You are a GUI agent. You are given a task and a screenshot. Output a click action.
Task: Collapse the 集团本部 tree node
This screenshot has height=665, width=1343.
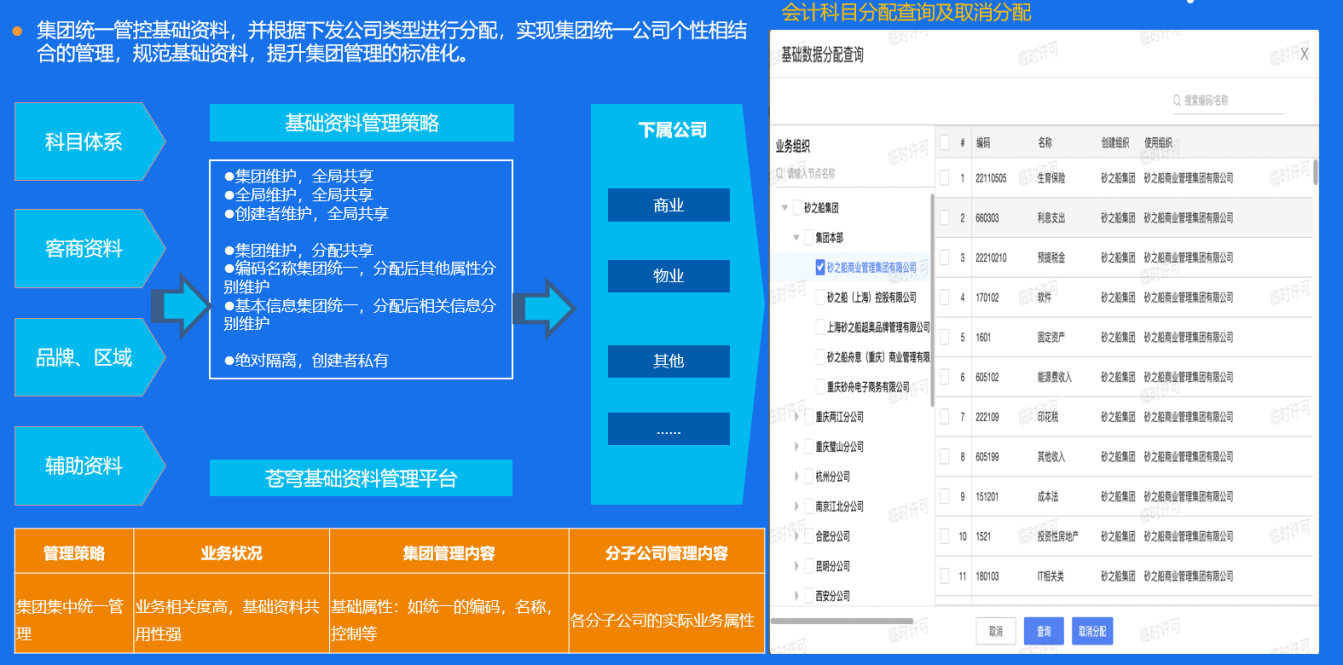click(x=797, y=238)
